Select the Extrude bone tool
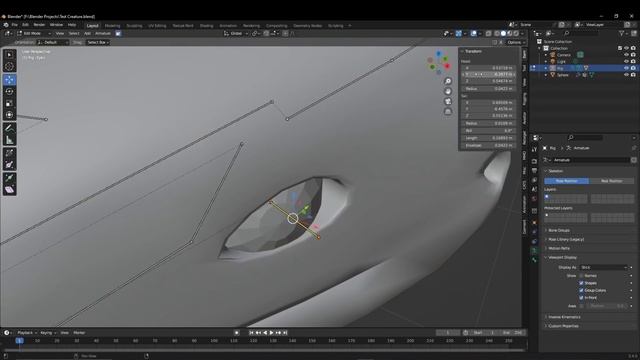The height and width of the screenshot is (360, 640). pos(9,178)
